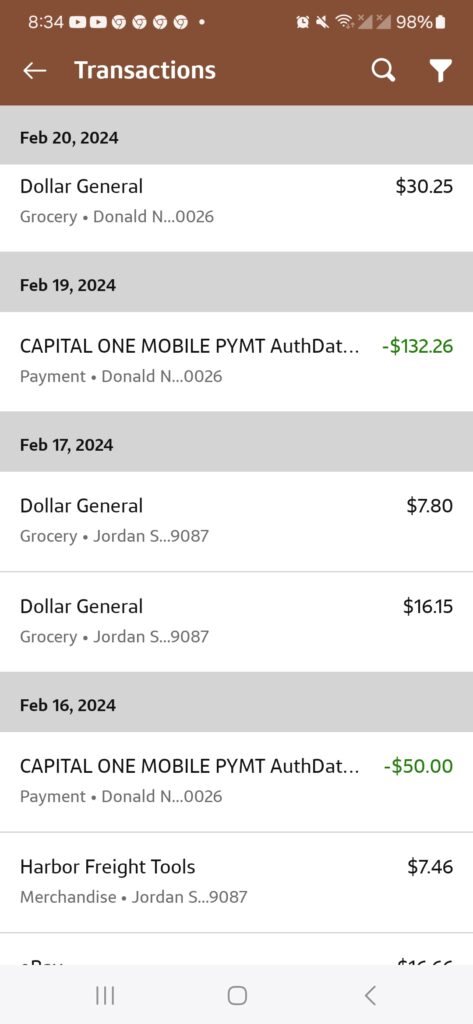Open the -$50.00 Capital One payment
Screen dimensions: 473x1024
click(x=236, y=782)
